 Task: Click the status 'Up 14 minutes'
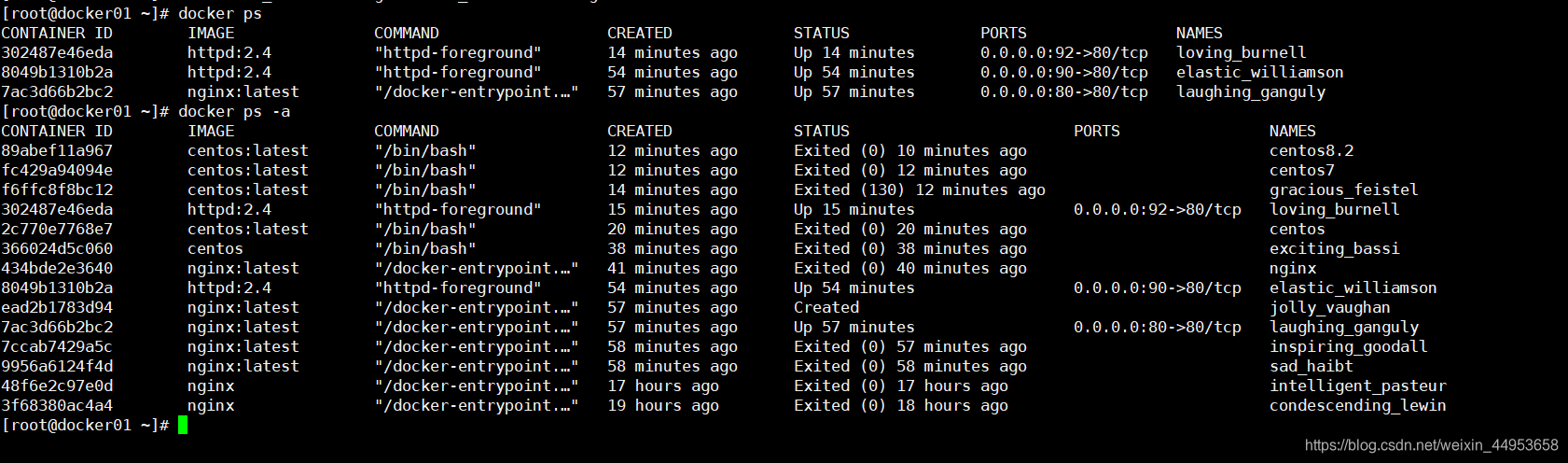pos(854,52)
